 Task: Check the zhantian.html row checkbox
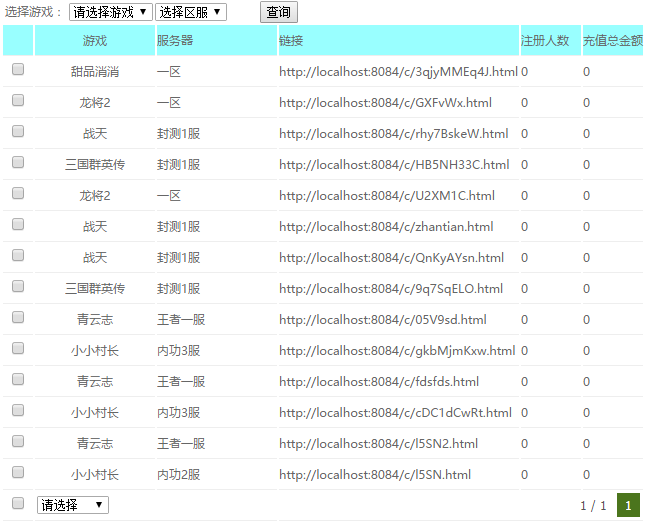coord(18,224)
